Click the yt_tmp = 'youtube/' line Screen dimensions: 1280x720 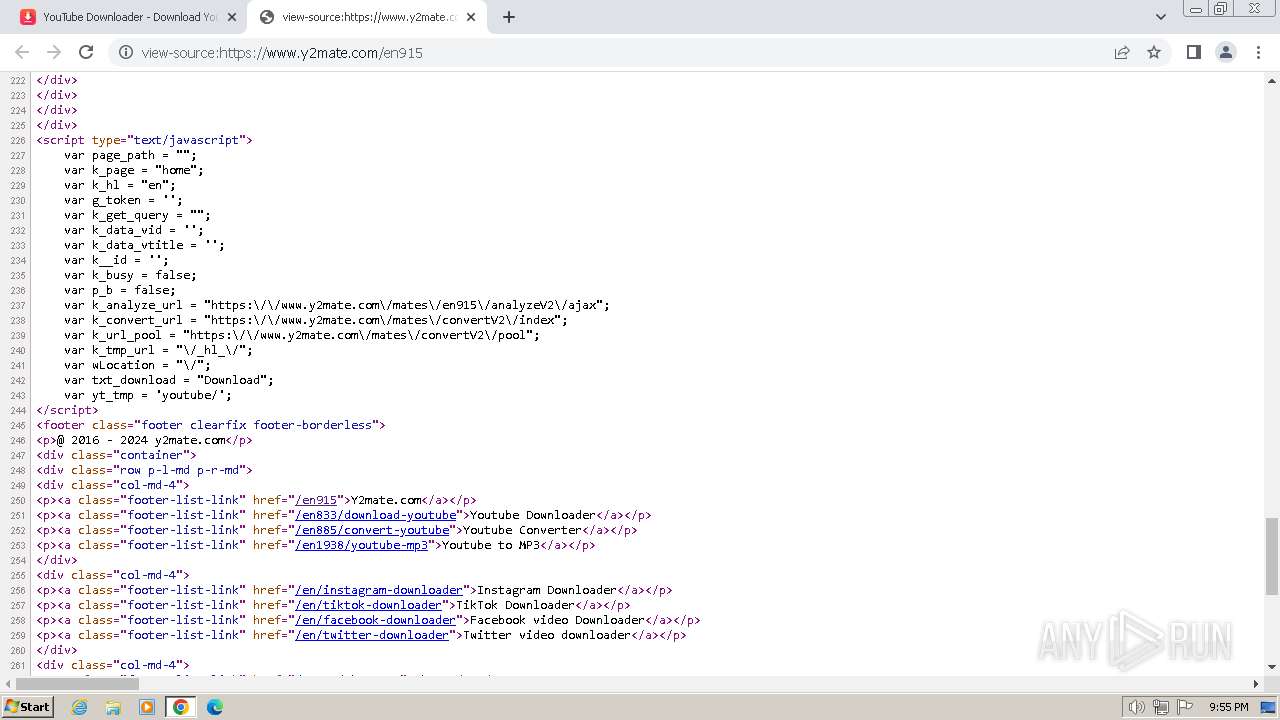(148, 395)
